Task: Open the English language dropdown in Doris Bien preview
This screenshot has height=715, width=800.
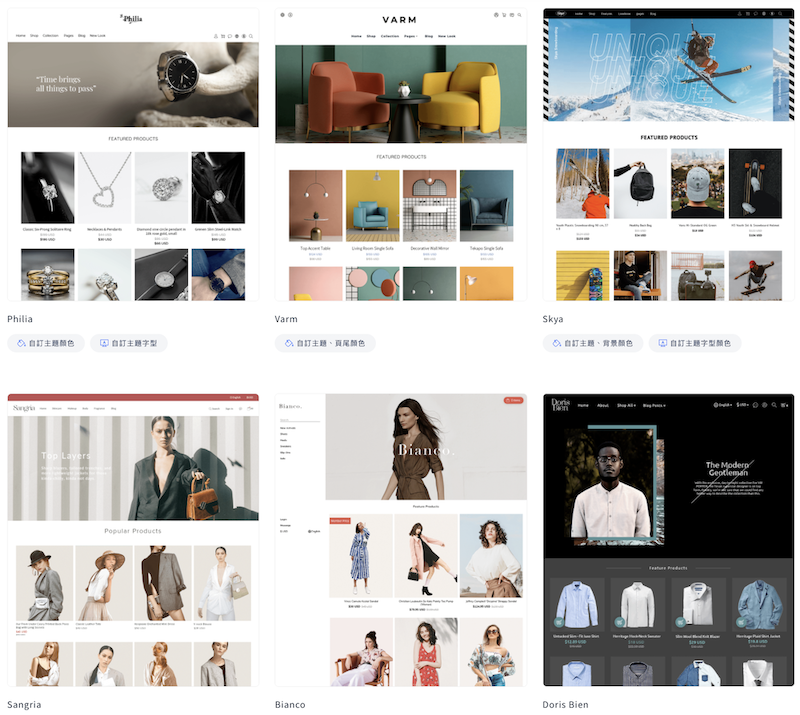Action: coord(718,406)
